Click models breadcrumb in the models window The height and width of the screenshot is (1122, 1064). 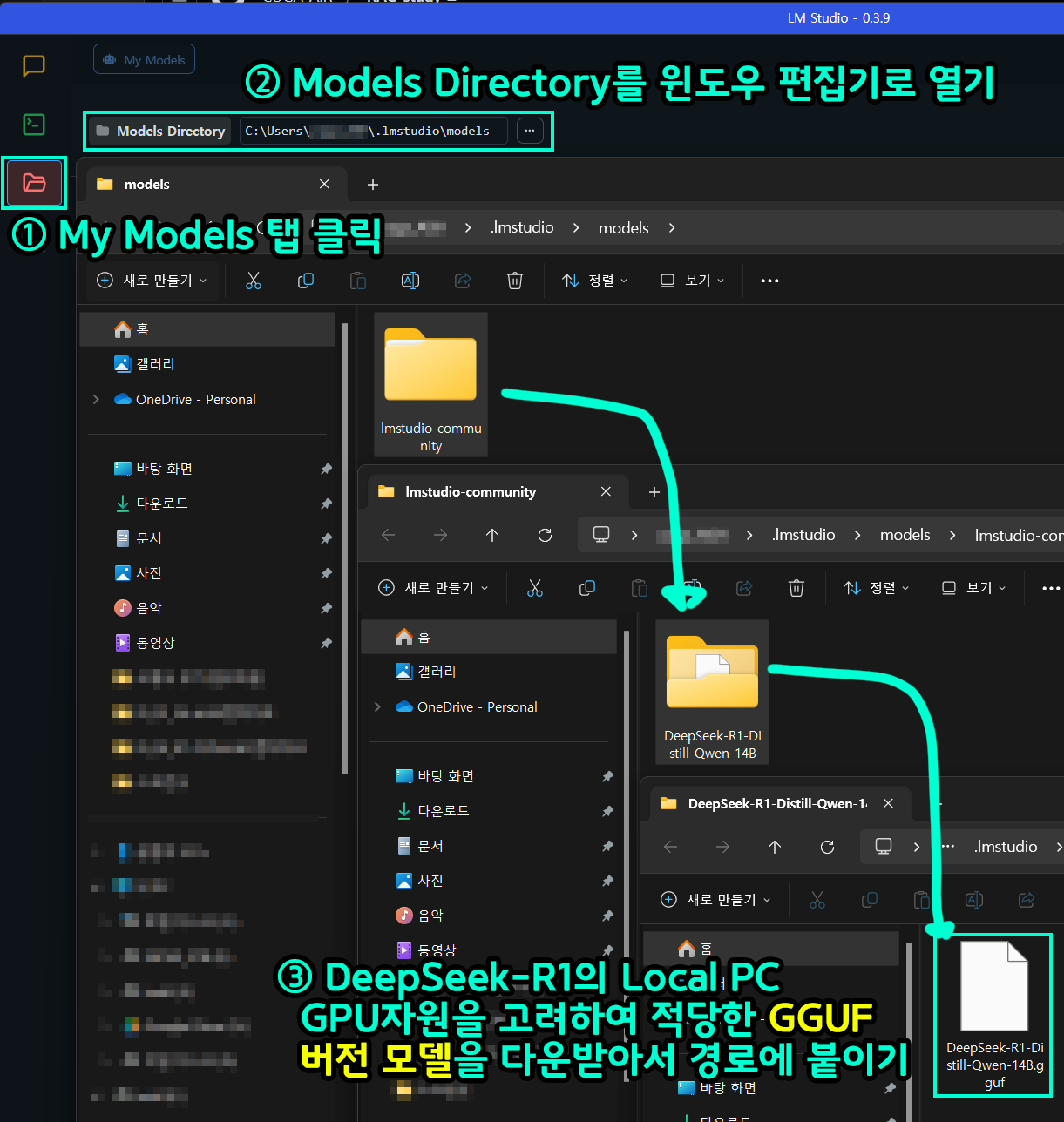coord(624,227)
